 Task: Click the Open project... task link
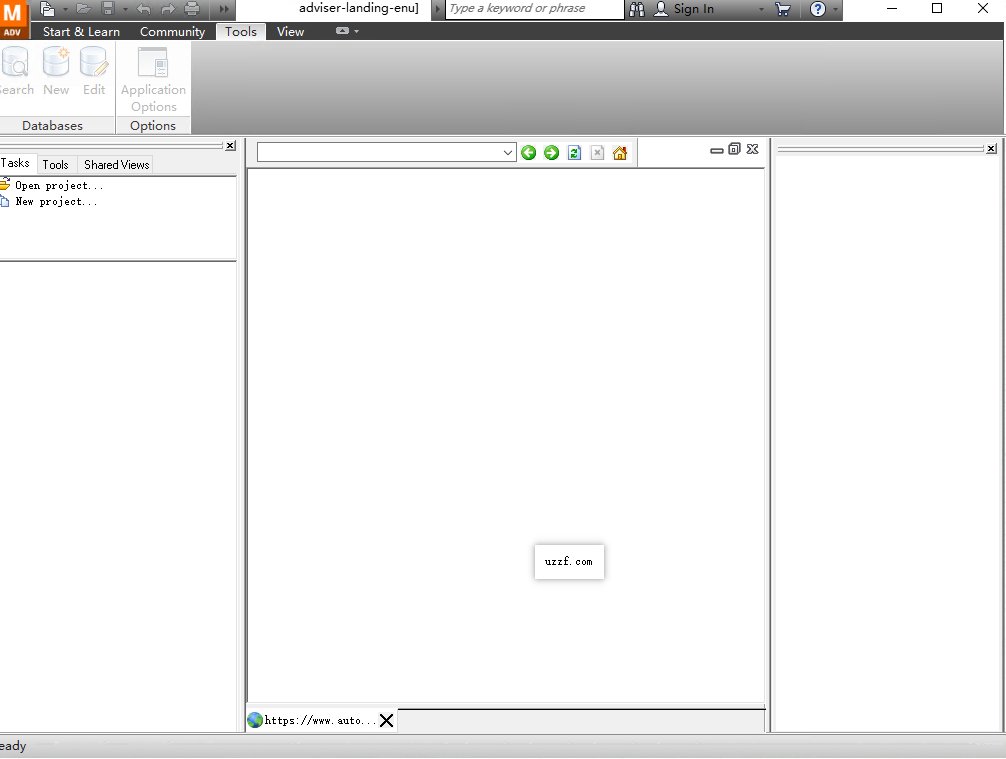58,185
